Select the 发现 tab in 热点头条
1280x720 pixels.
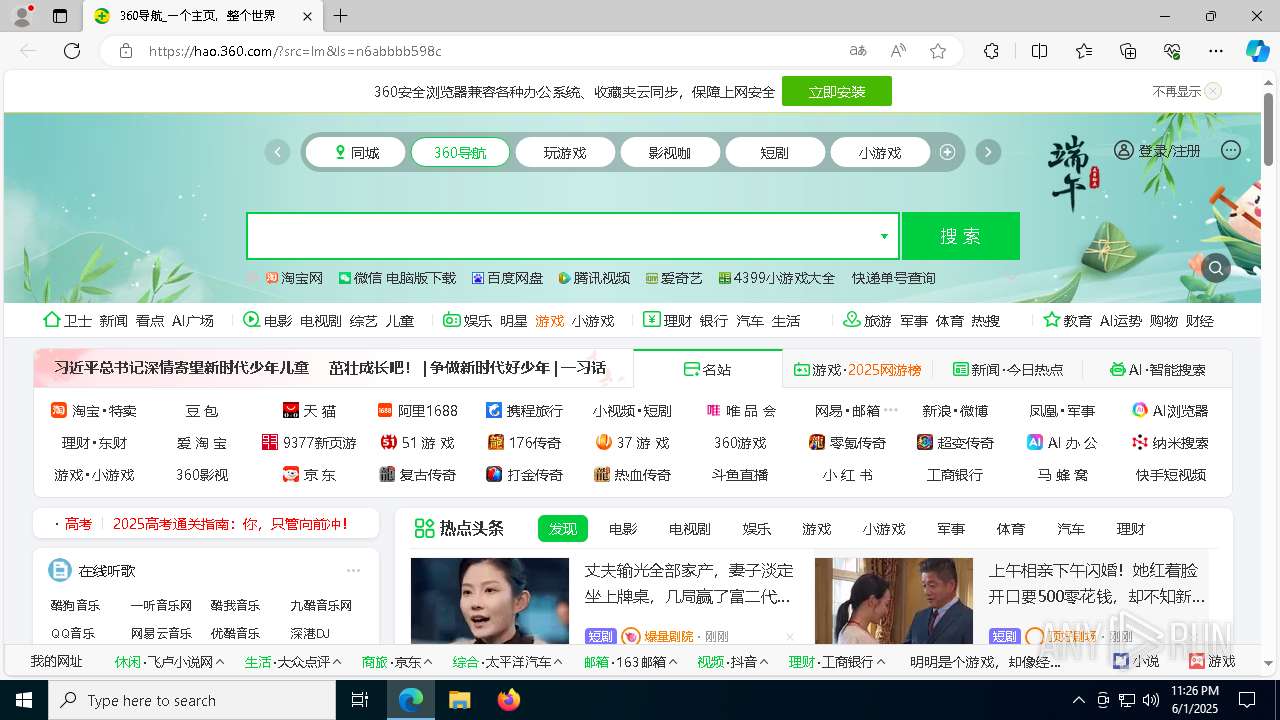(563, 529)
